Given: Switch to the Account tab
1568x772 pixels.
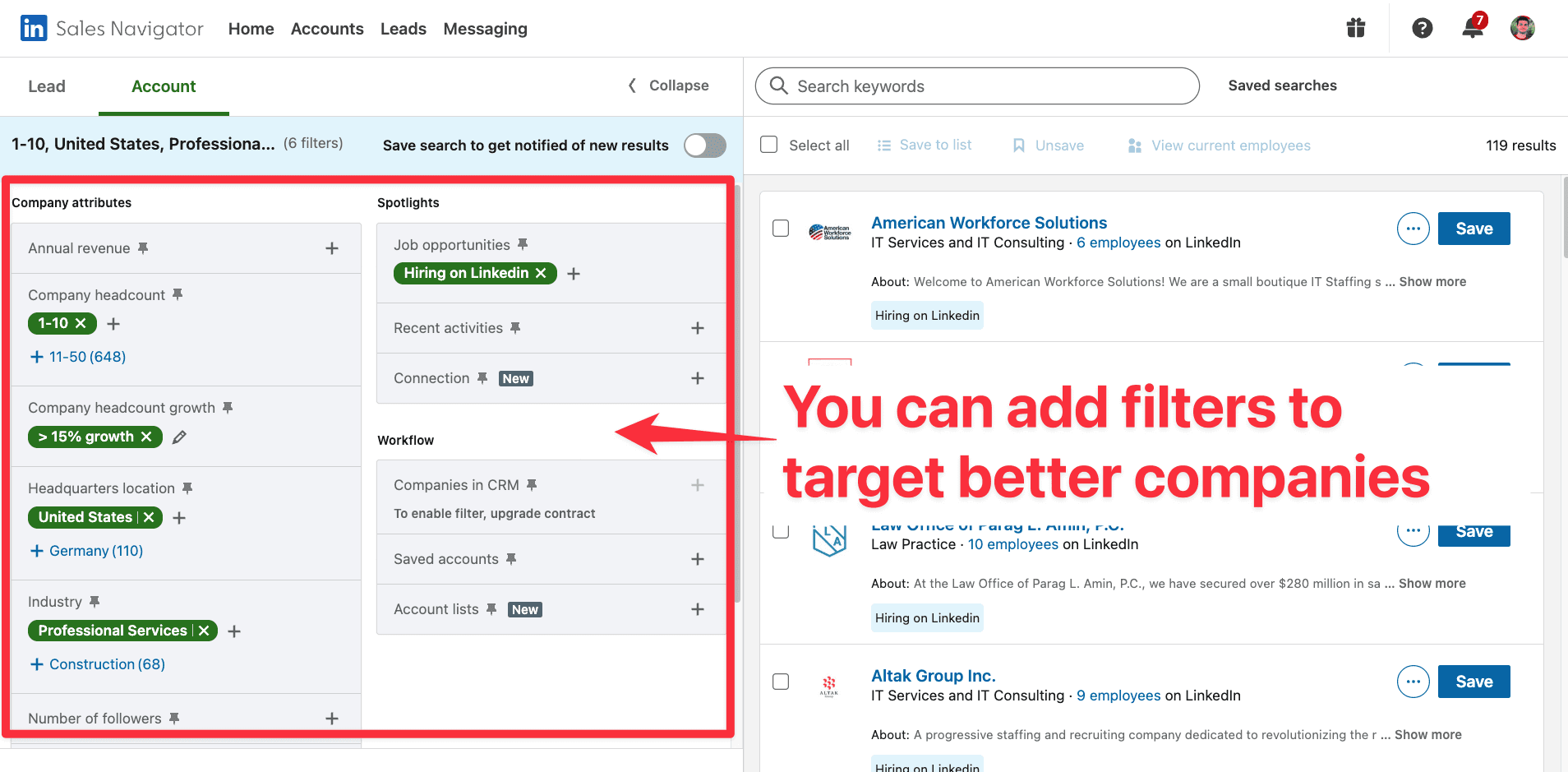Looking at the screenshot, I should pos(164,86).
